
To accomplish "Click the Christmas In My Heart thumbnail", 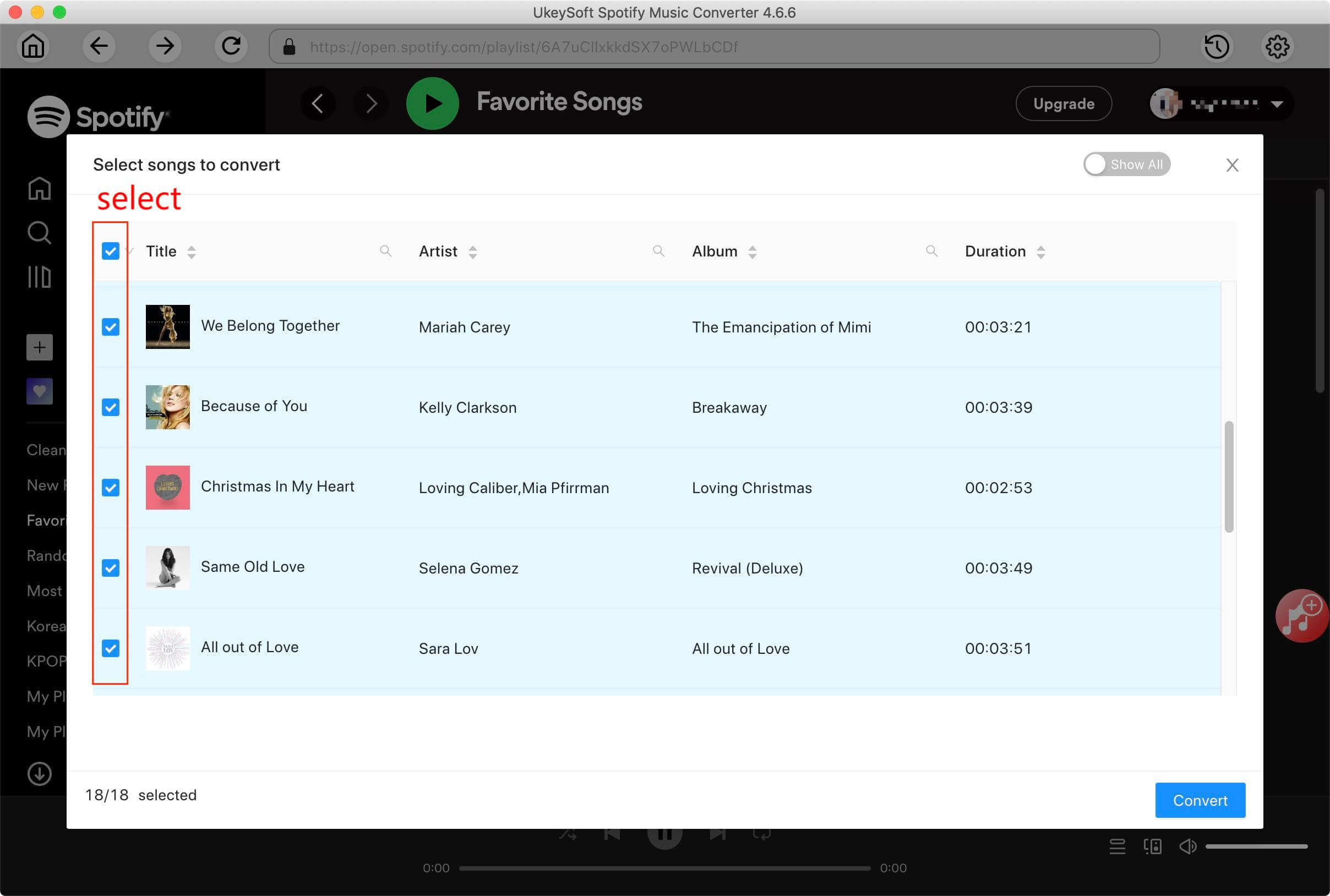I will 167,487.
